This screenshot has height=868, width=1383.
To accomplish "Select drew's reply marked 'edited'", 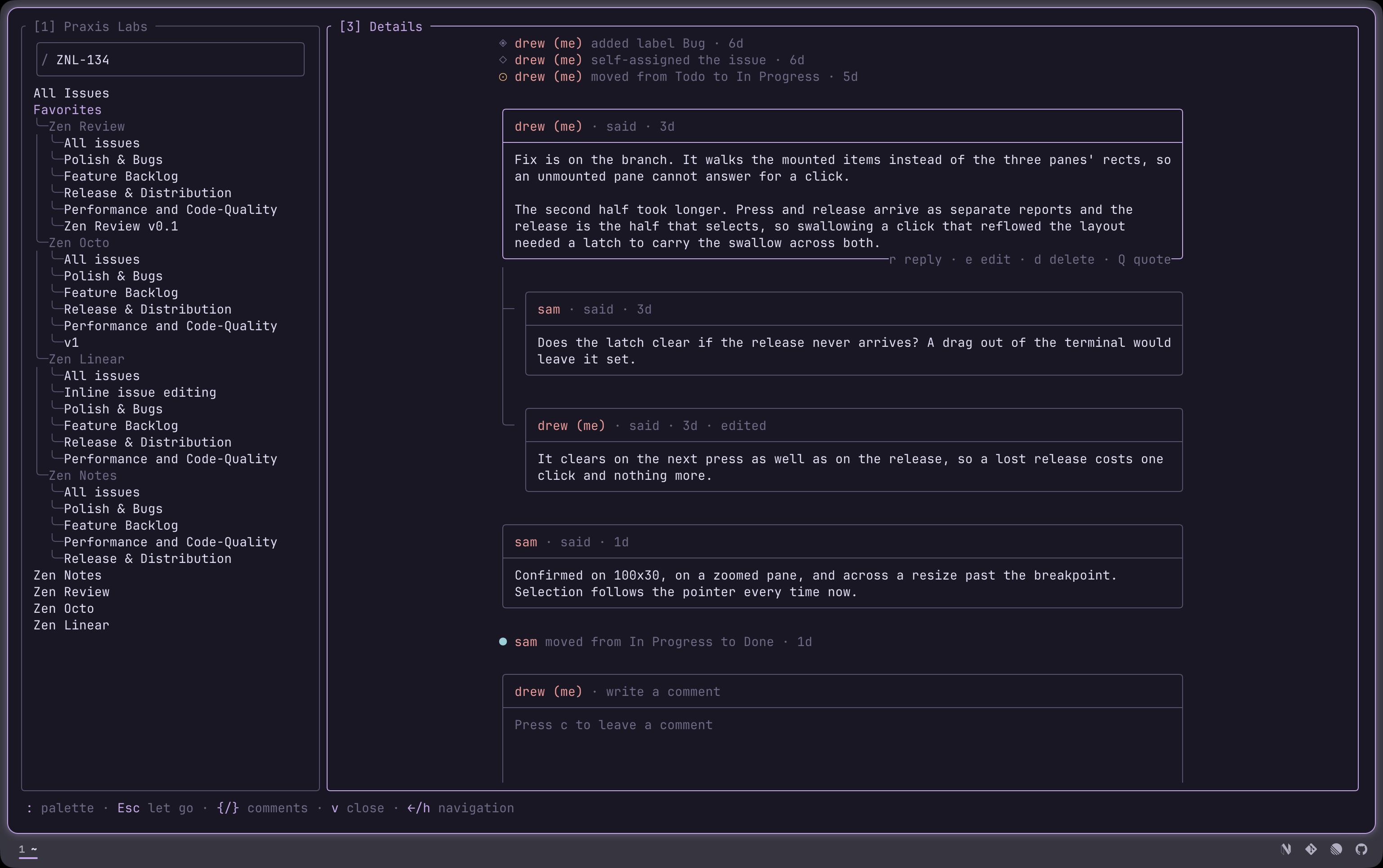I will [x=854, y=450].
